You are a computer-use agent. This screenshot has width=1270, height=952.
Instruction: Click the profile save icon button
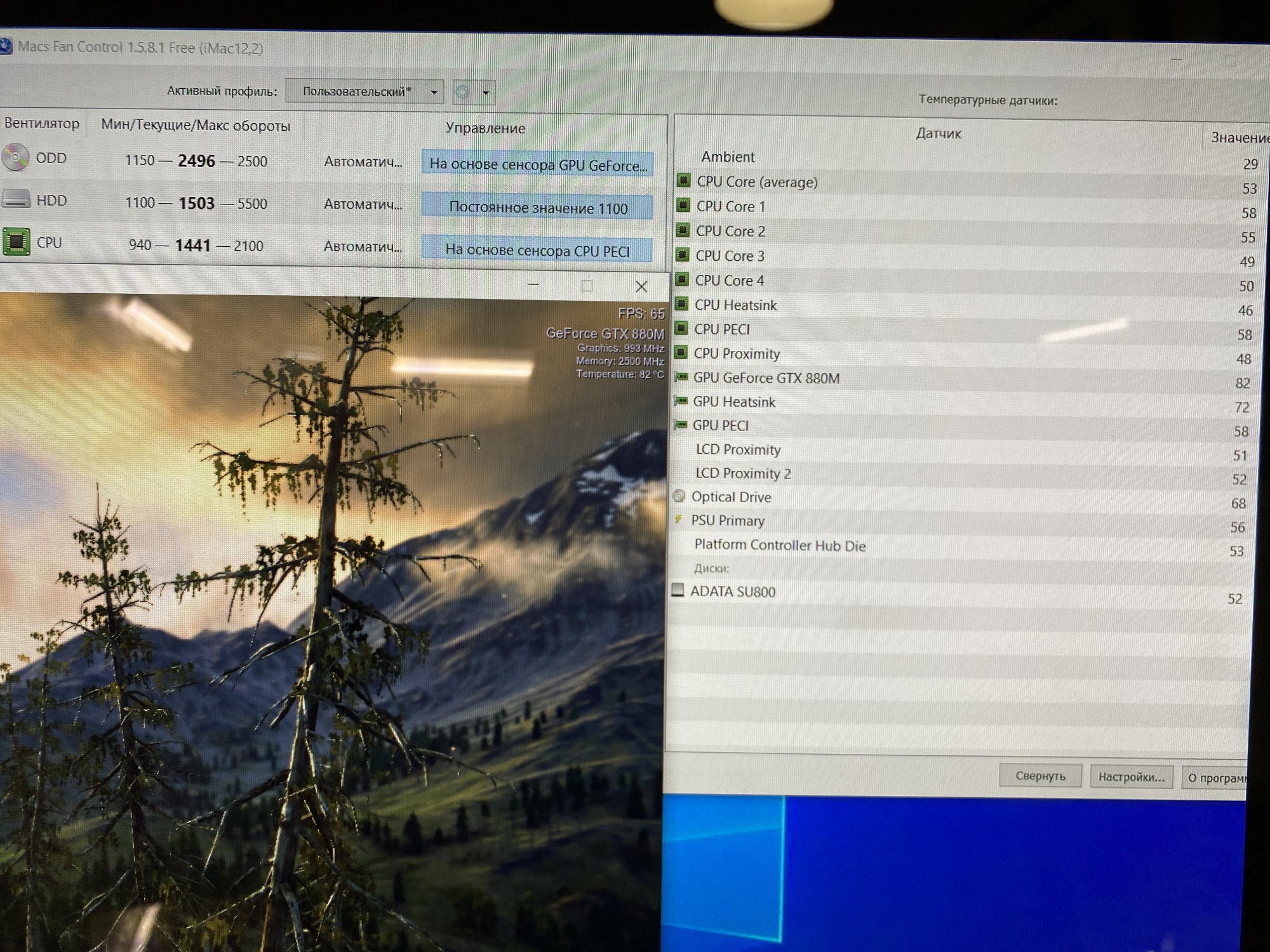463,92
